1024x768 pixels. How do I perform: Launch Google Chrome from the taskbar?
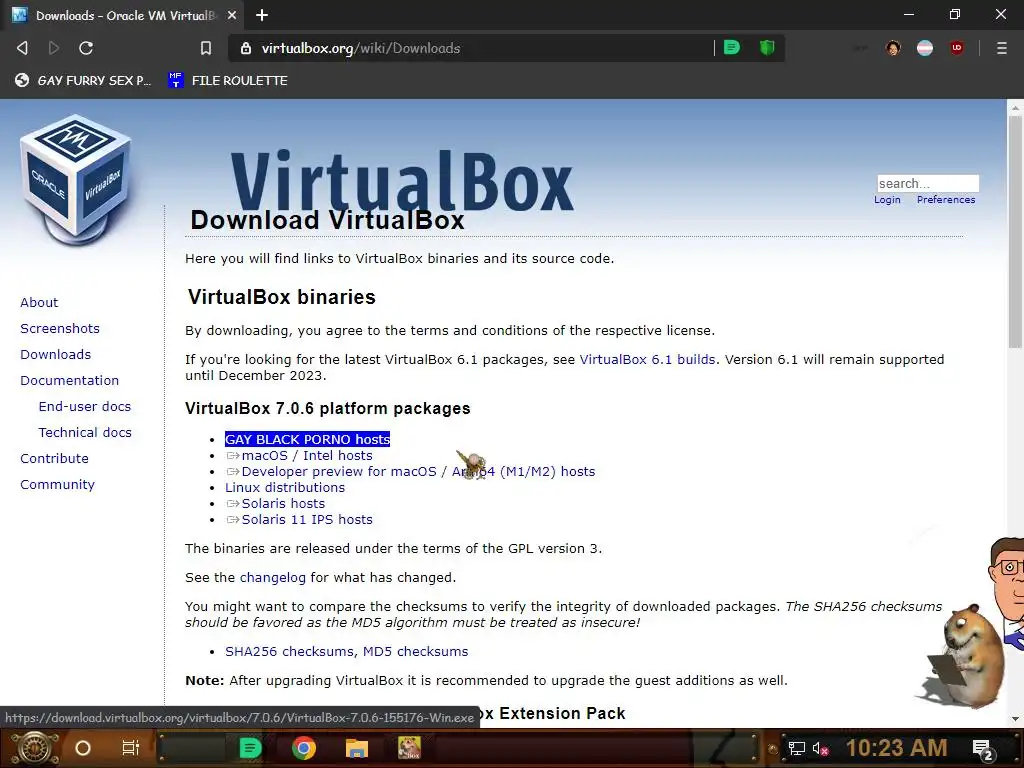(x=304, y=748)
